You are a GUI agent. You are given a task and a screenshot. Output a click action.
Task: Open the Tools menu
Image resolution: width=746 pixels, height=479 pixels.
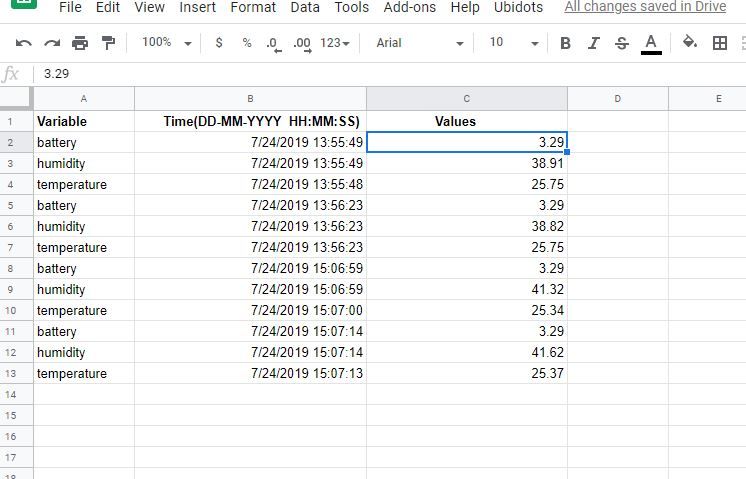point(352,7)
